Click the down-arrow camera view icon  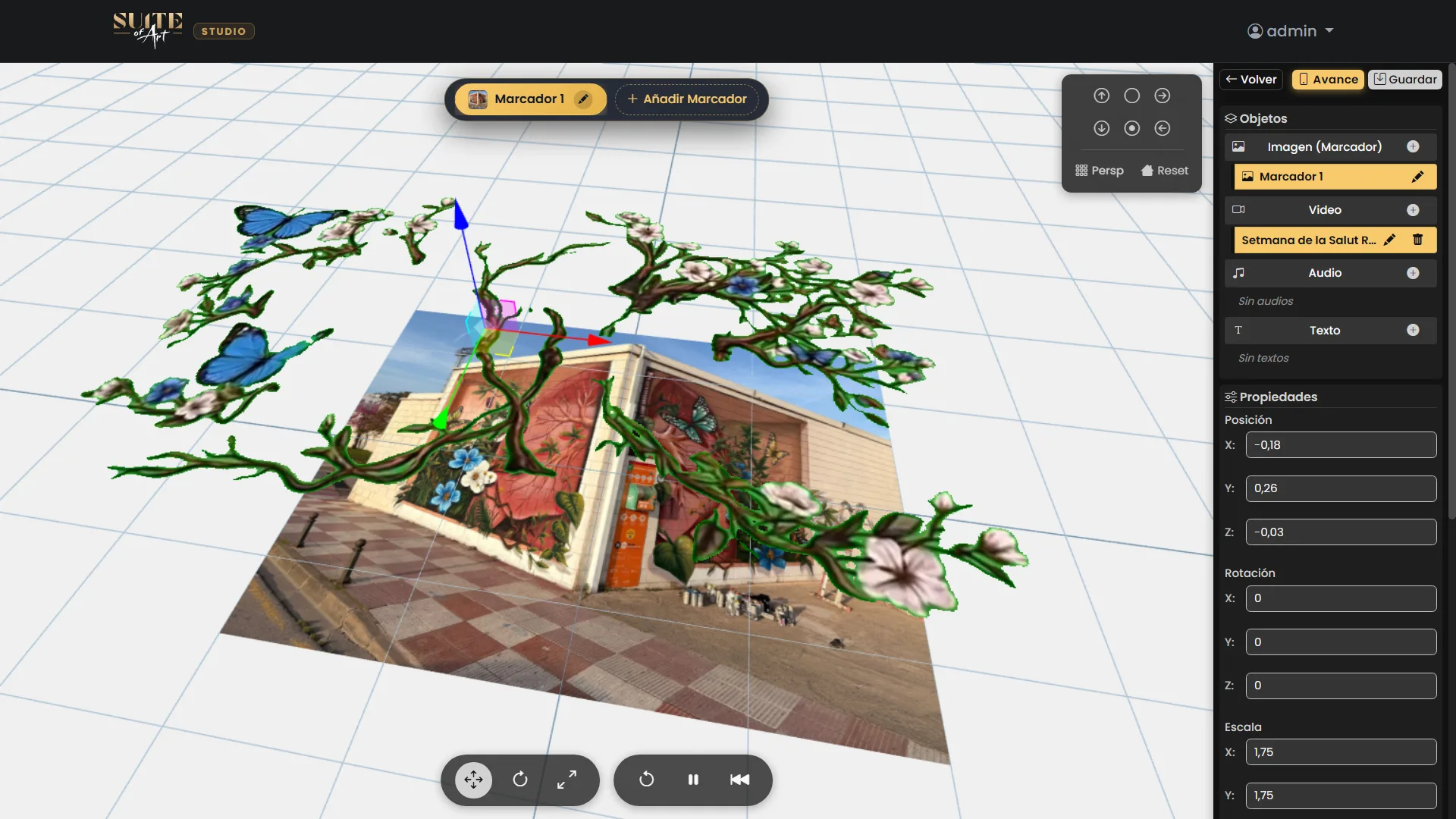pyautogui.click(x=1101, y=128)
